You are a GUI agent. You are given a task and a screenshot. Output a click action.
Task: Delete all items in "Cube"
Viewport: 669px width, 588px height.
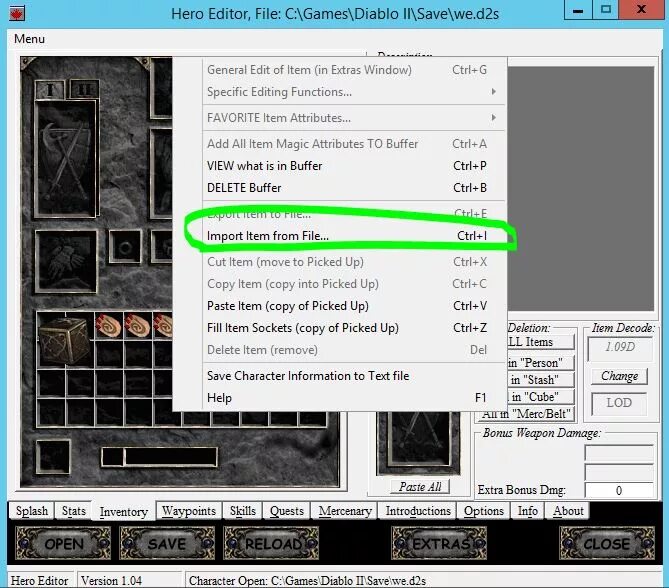[541, 397]
